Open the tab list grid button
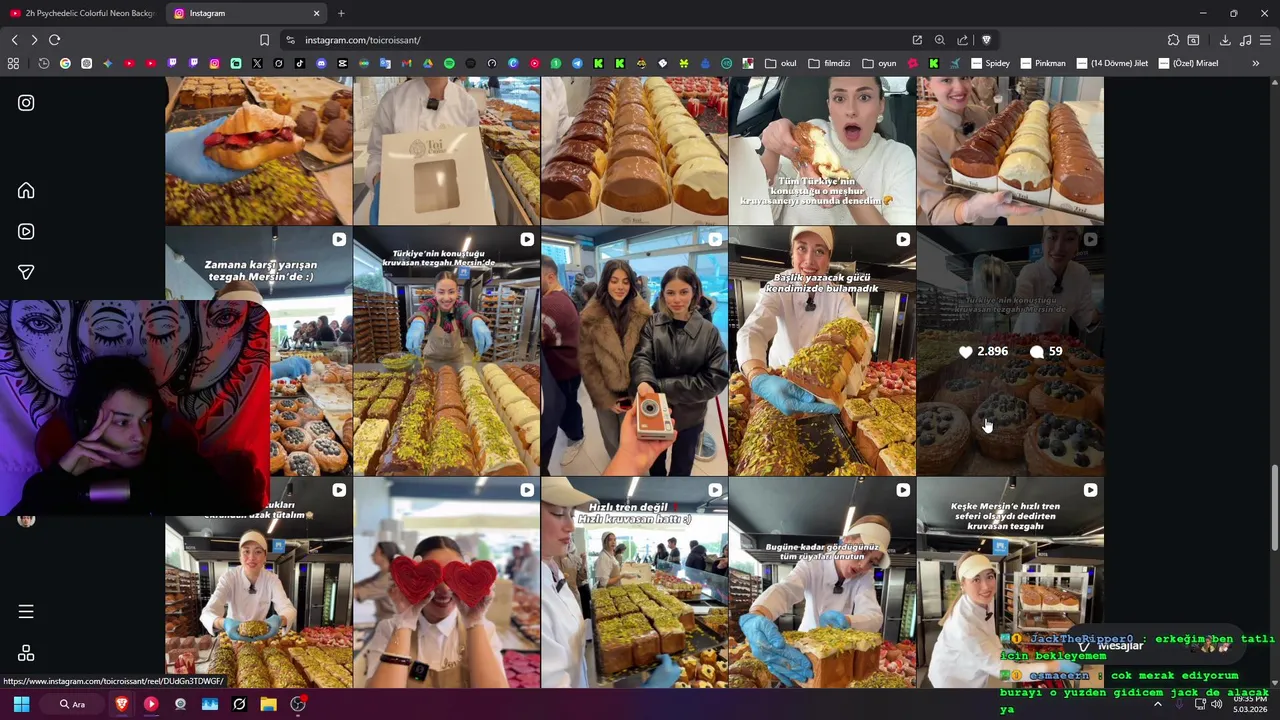 click(x=13, y=63)
